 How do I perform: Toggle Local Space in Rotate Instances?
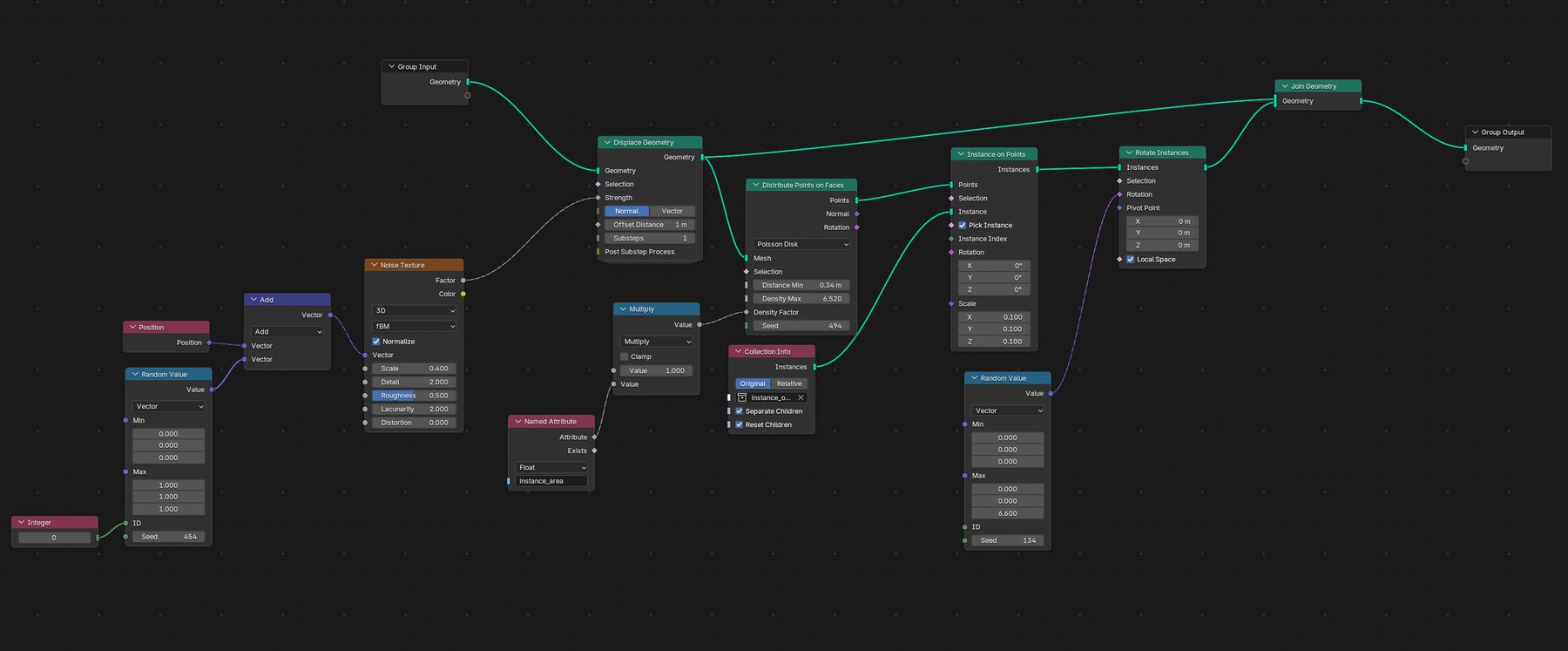[x=1131, y=260]
